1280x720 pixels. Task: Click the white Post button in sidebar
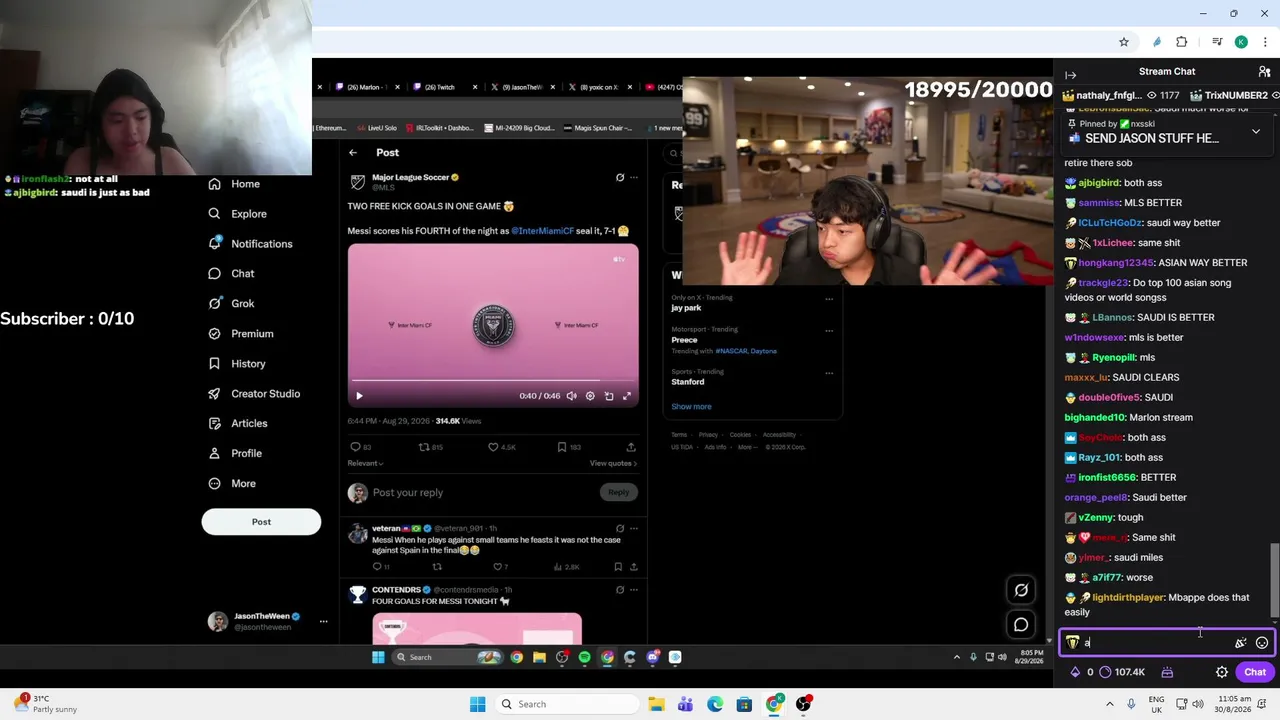261,522
